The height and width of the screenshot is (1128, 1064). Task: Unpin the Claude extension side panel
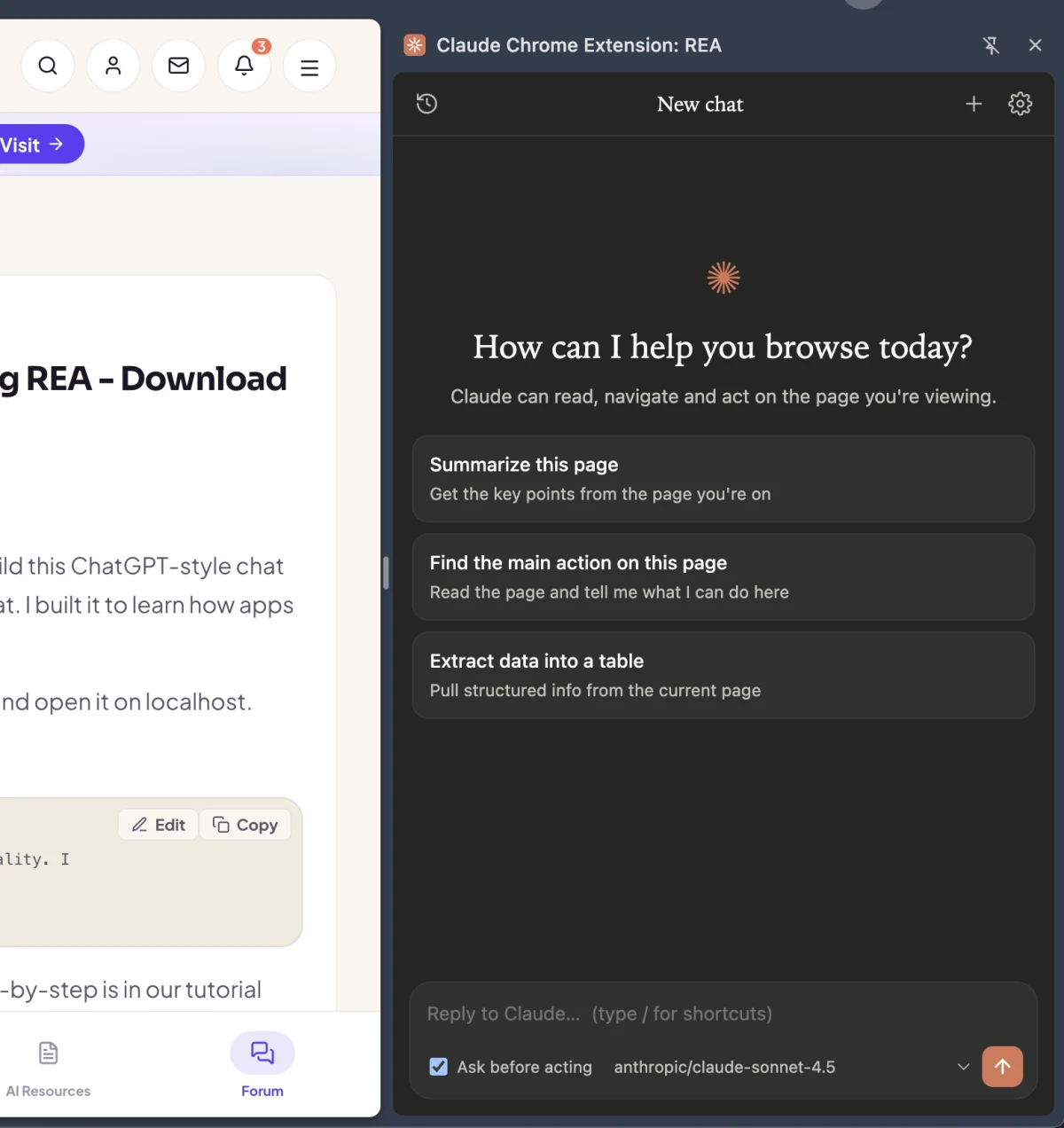(991, 45)
